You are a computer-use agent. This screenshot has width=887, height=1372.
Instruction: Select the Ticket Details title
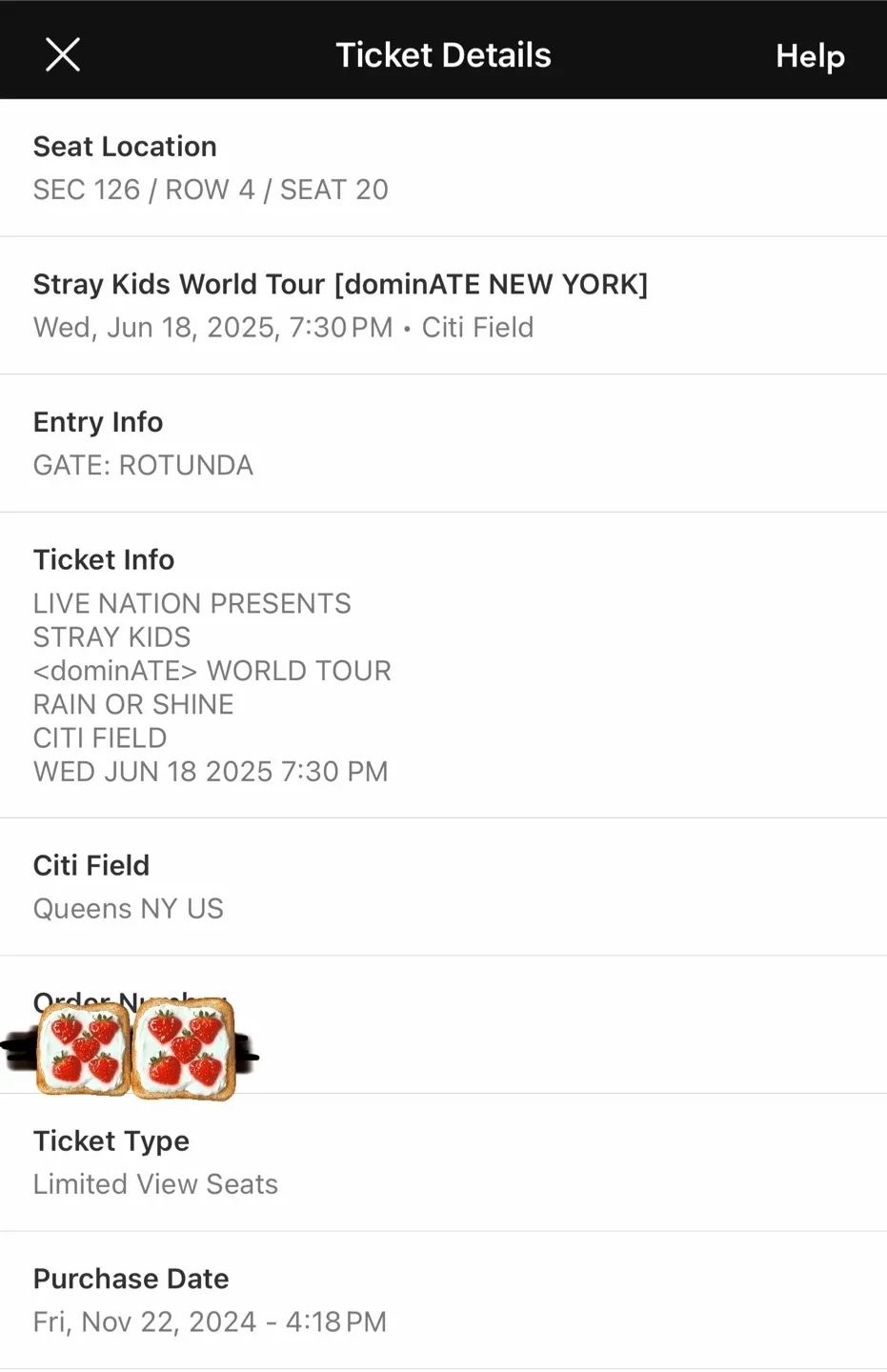(x=443, y=55)
